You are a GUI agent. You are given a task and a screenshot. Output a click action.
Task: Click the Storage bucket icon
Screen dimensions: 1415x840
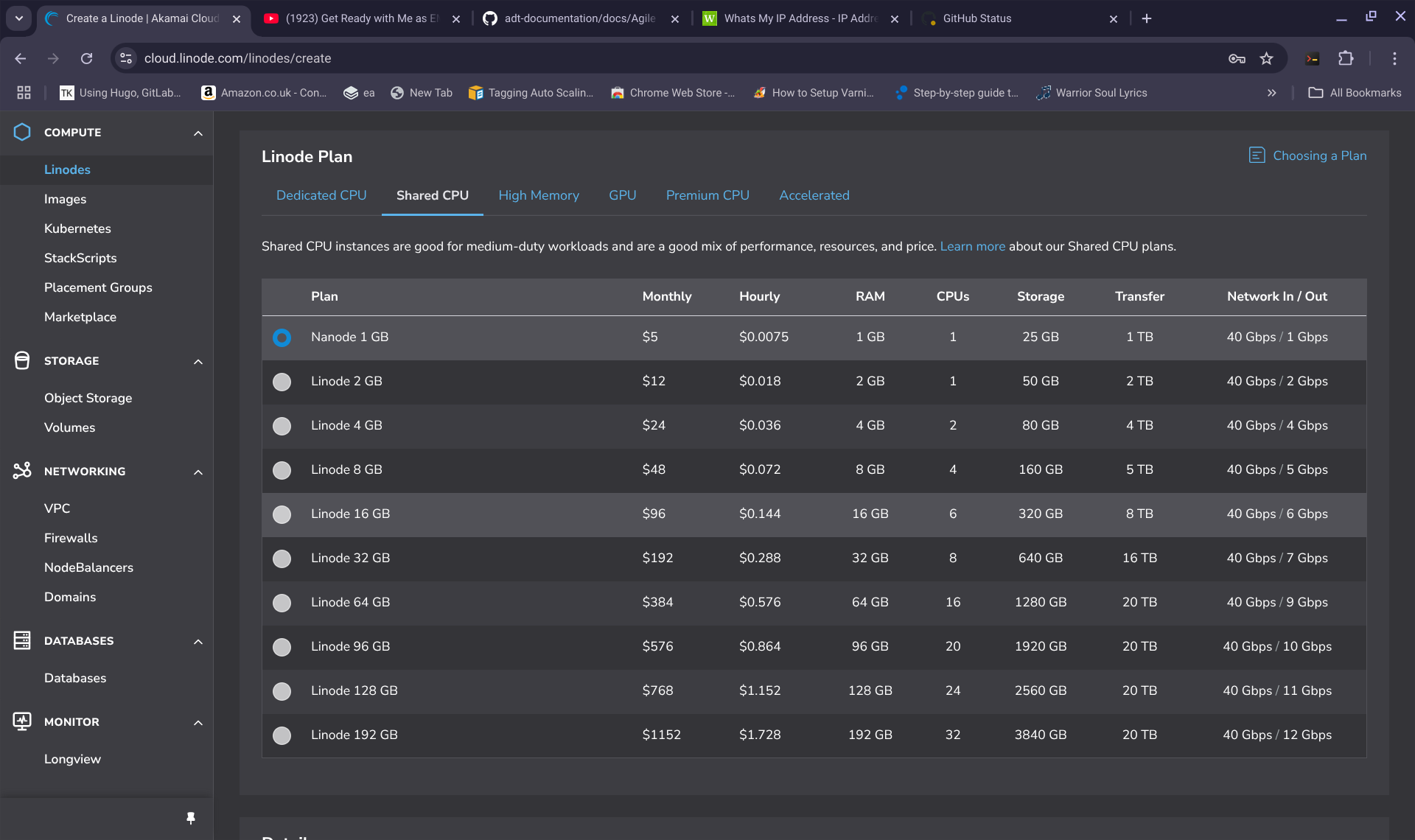22,360
